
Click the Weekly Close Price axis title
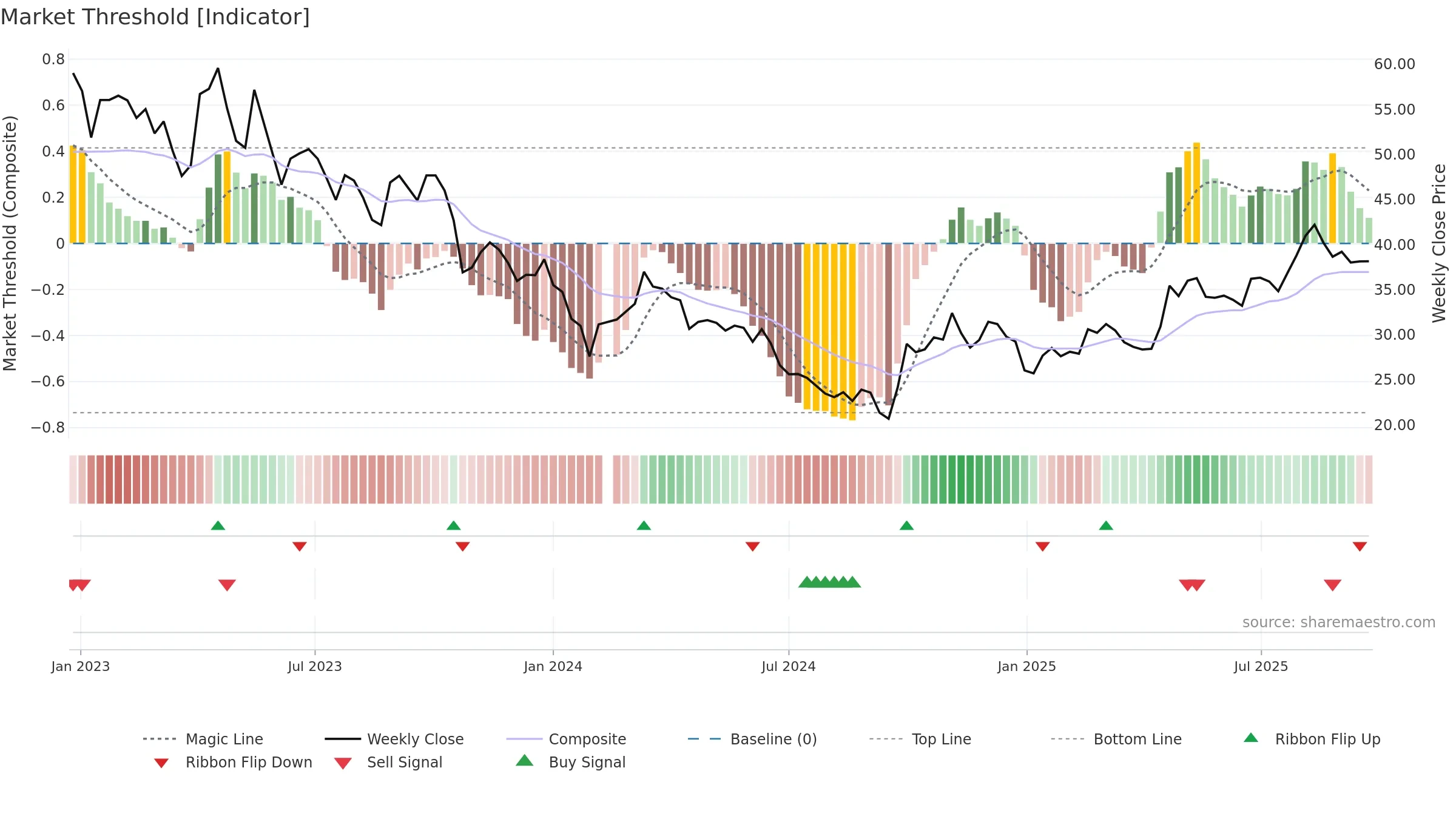pos(1439,243)
